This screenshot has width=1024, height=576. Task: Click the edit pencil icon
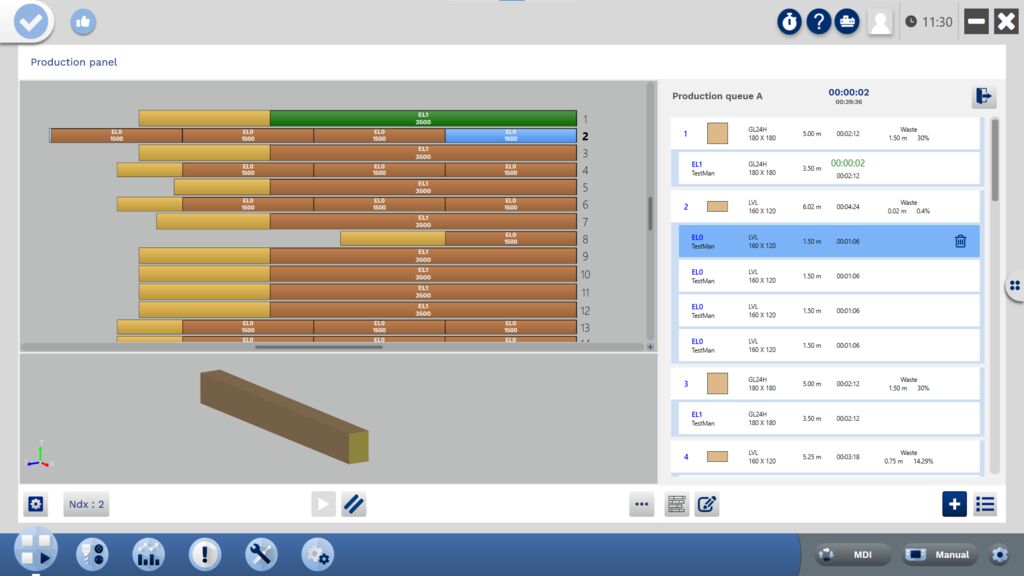coord(707,505)
